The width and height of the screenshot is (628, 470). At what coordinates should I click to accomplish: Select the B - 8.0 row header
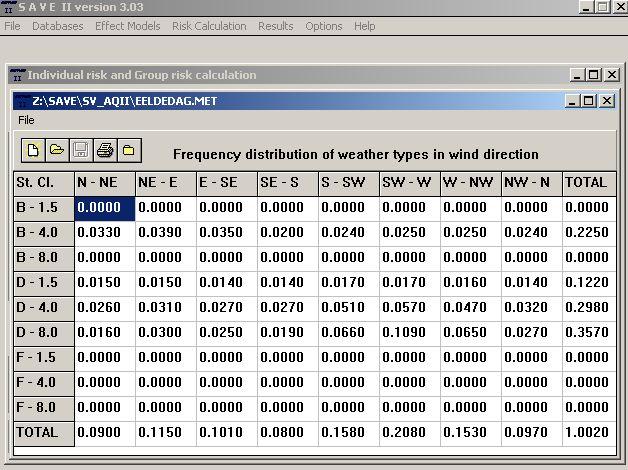click(44, 258)
